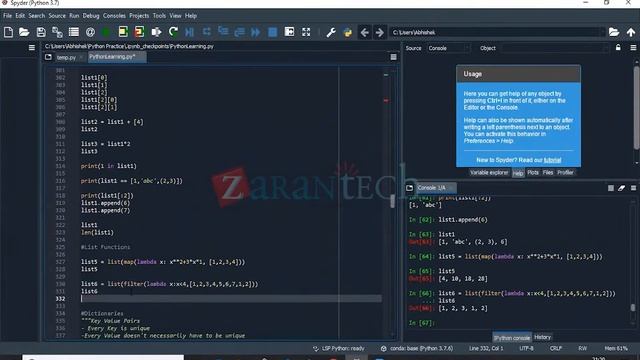Re-run last script icon
Viewport: 640px width, 360px height.
click(173, 32)
